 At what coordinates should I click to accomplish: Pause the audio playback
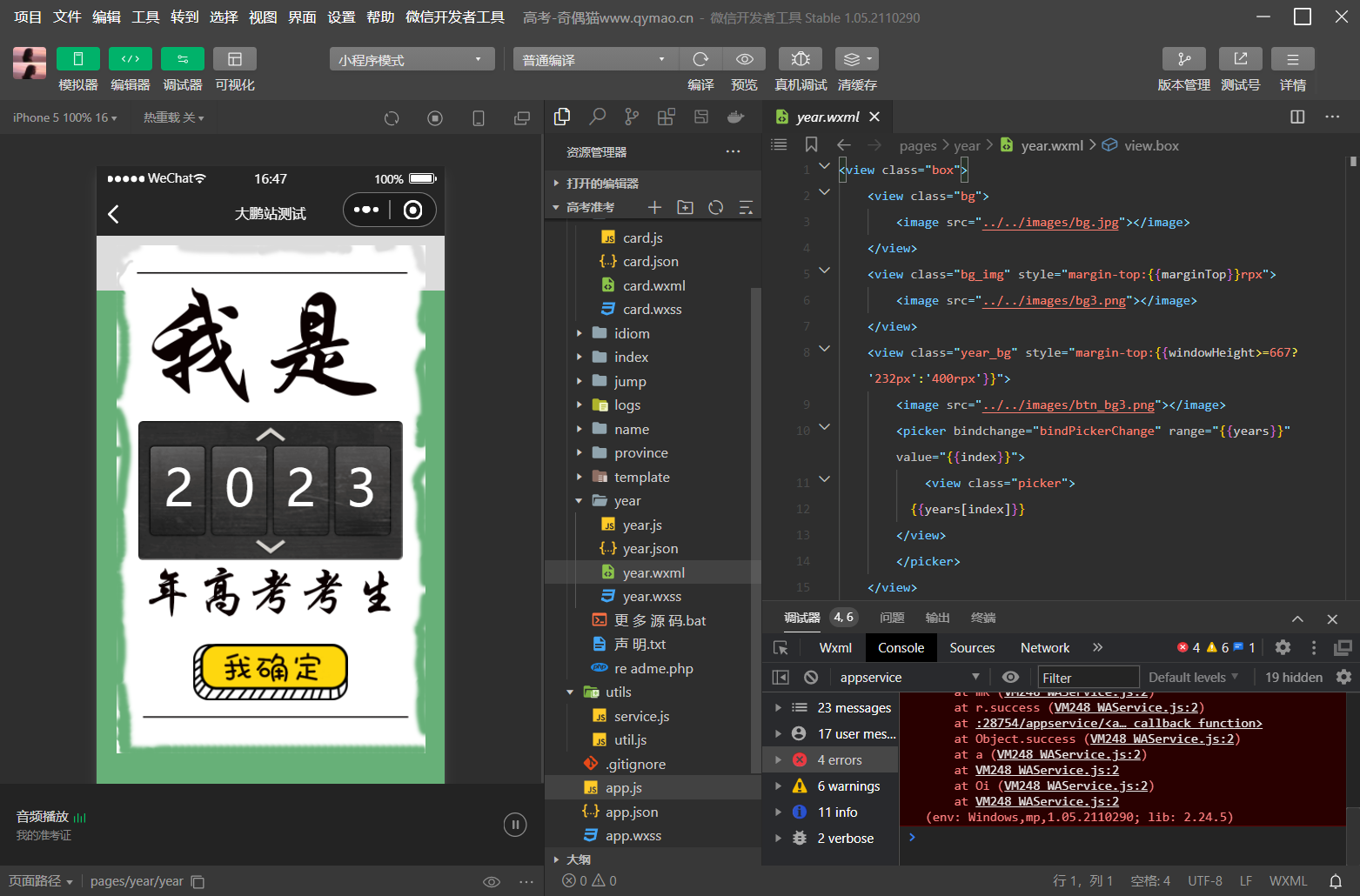[515, 825]
